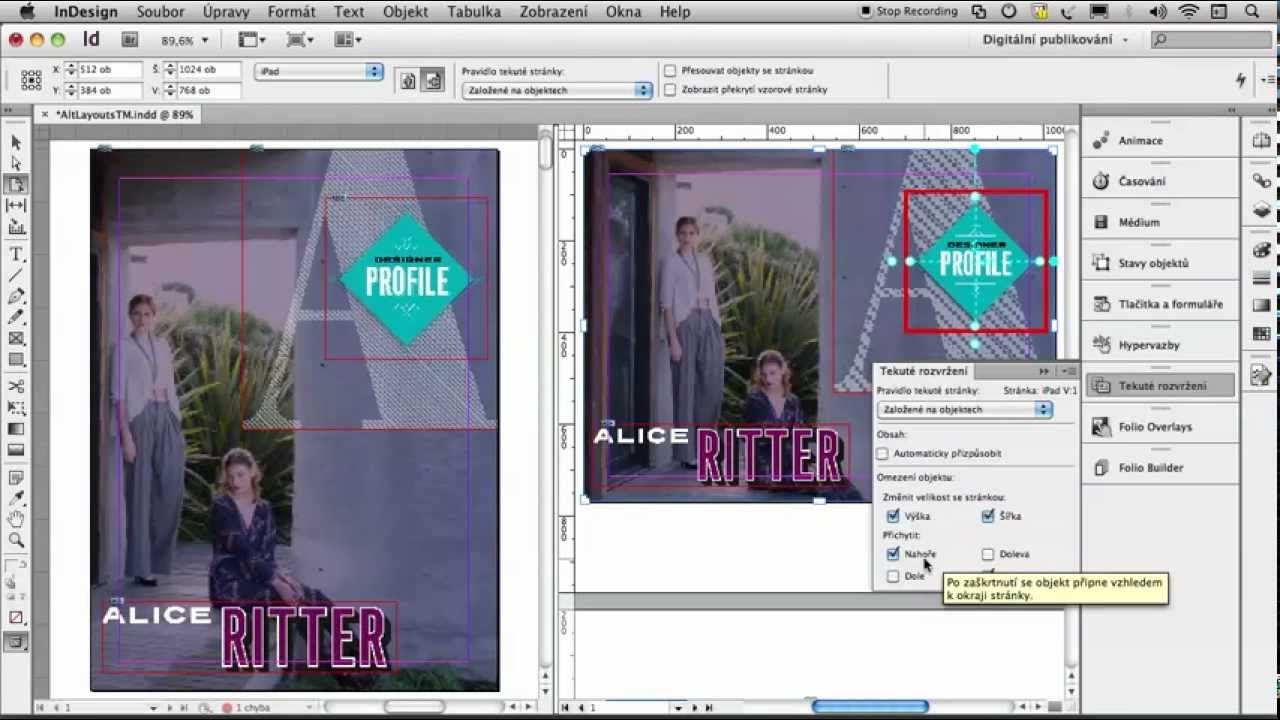Click the width 1024 ob field
Viewport: 1280px width, 720px height.
208,70
